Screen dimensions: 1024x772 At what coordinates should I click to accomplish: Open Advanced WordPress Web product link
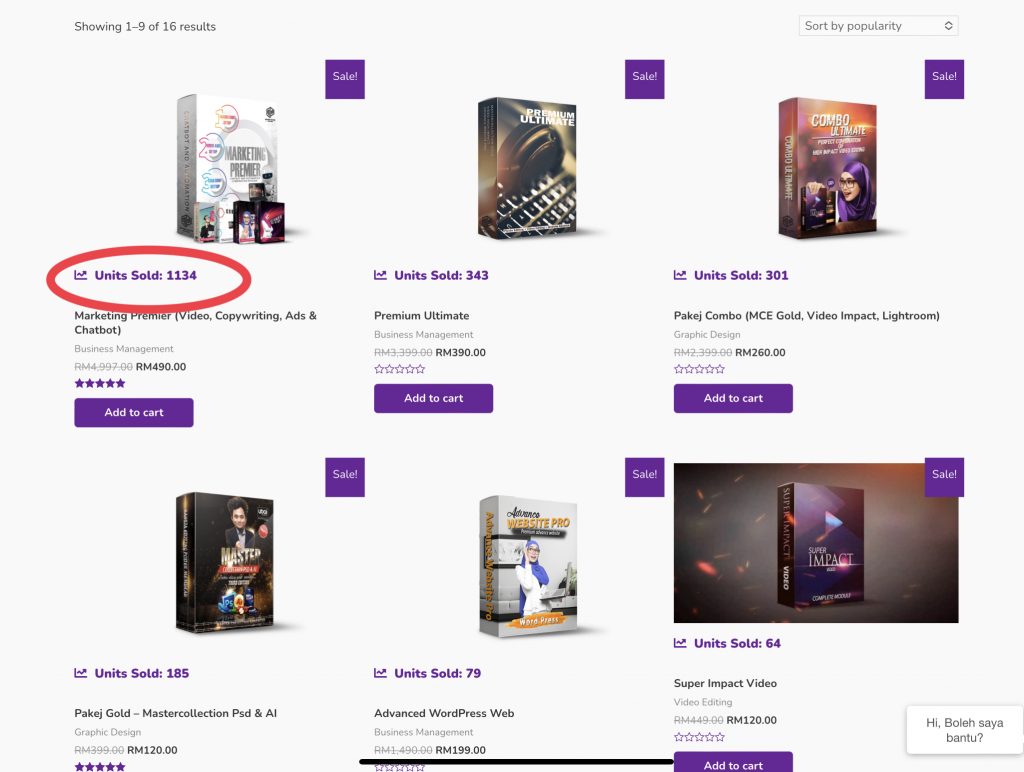[x=444, y=714]
